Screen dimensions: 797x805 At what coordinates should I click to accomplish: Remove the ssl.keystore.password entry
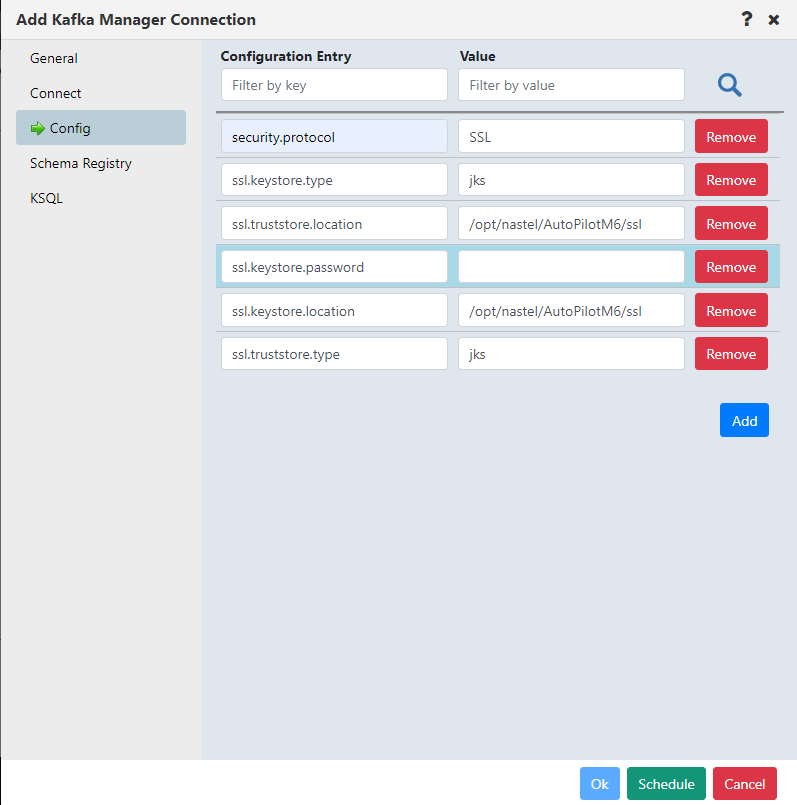tap(731, 266)
